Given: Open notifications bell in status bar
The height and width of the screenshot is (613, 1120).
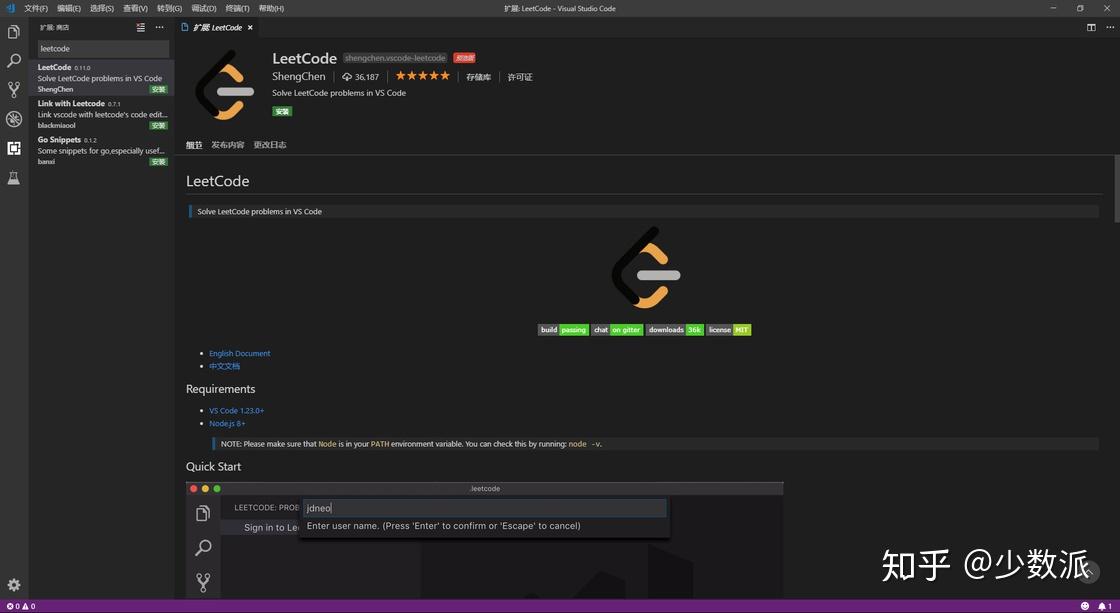Looking at the screenshot, I should pyautogui.click(x=1105, y=606).
